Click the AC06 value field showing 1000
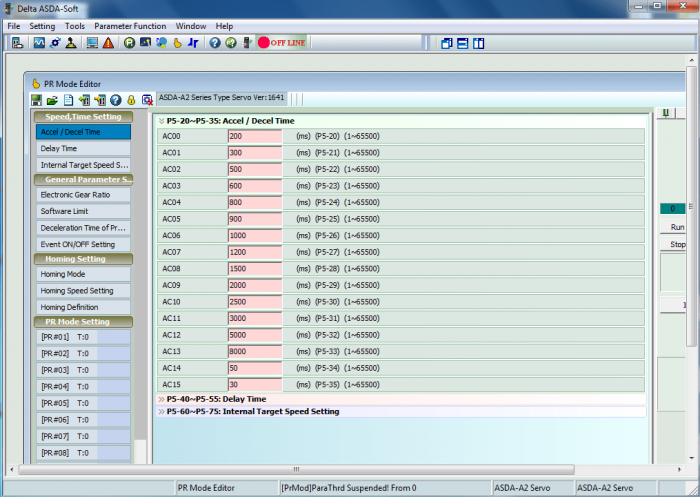The width and height of the screenshot is (700, 497). point(255,236)
